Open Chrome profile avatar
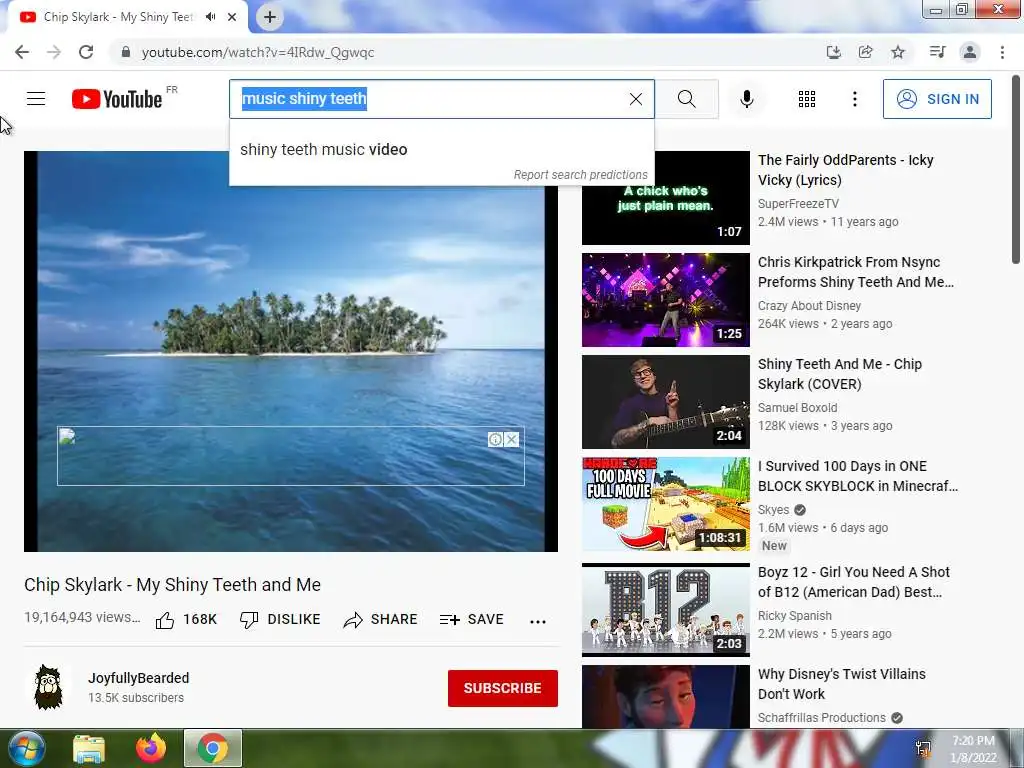This screenshot has height=768, width=1024. [970, 52]
